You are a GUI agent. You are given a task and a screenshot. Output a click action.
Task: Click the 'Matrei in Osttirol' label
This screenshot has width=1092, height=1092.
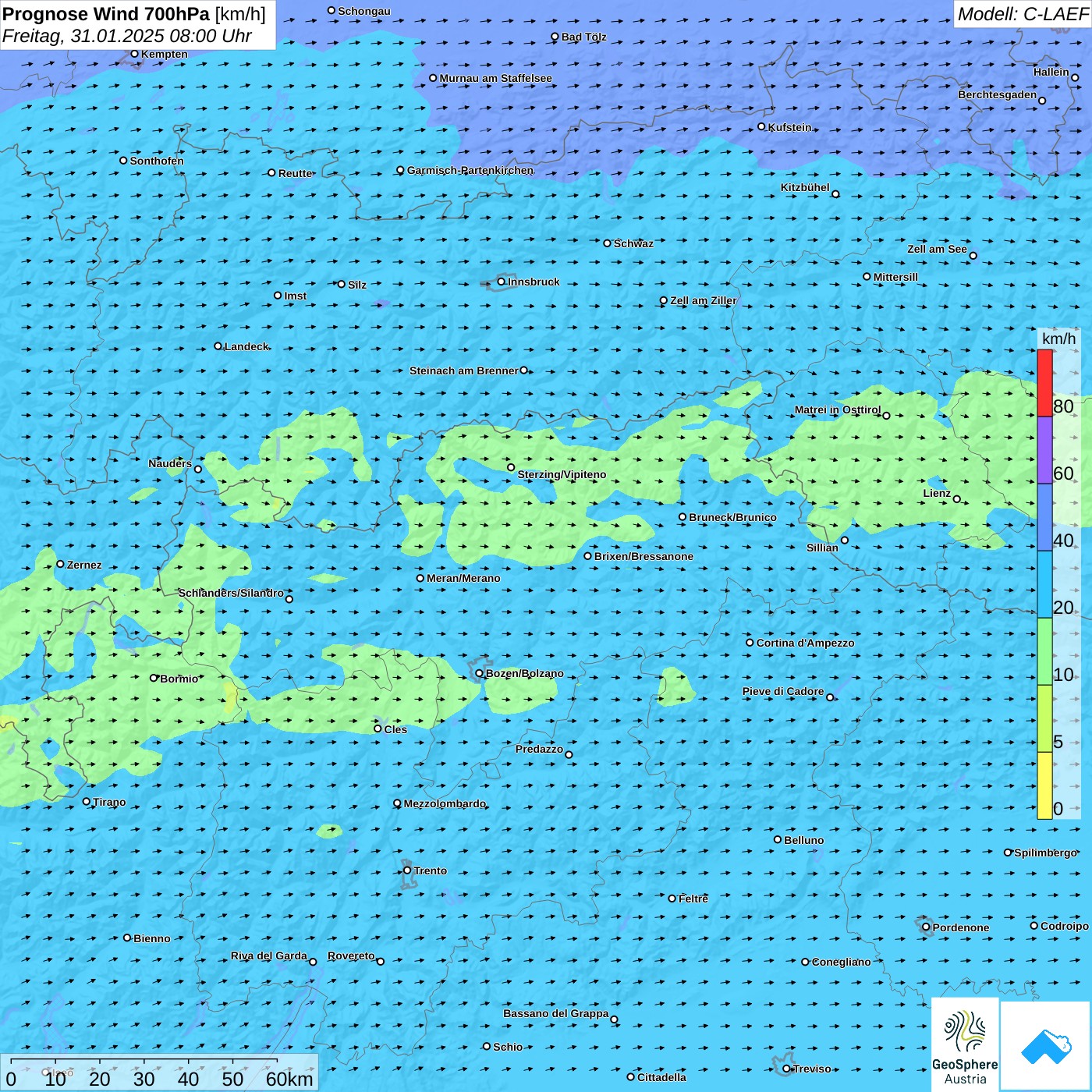tap(838, 409)
